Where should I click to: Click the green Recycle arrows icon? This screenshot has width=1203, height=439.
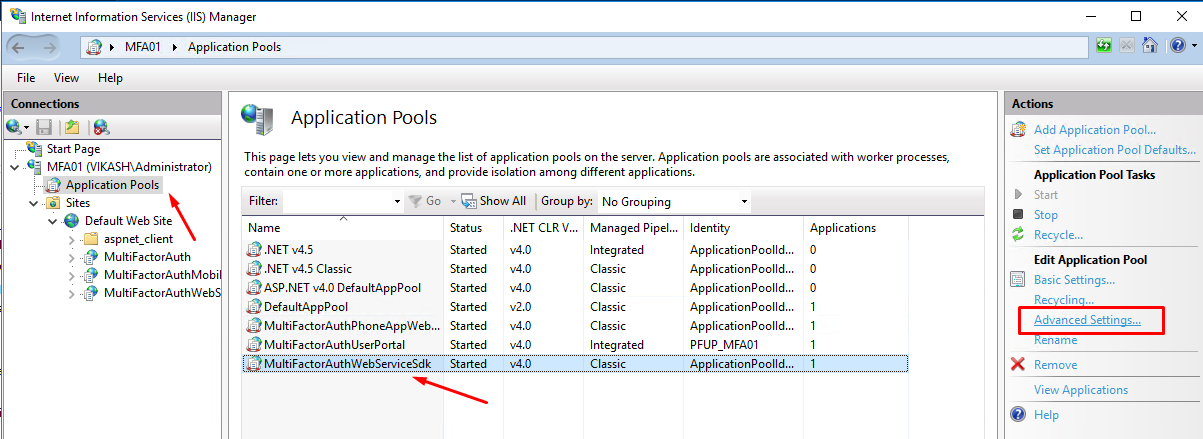[x=1018, y=234]
